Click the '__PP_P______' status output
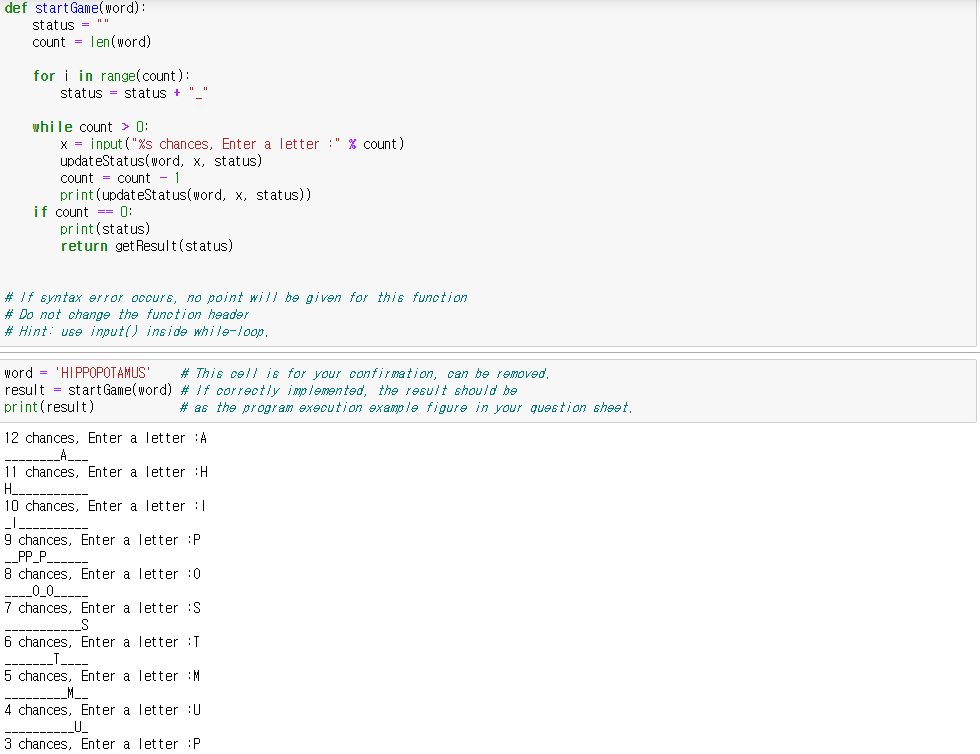The image size is (980, 754). 46,557
